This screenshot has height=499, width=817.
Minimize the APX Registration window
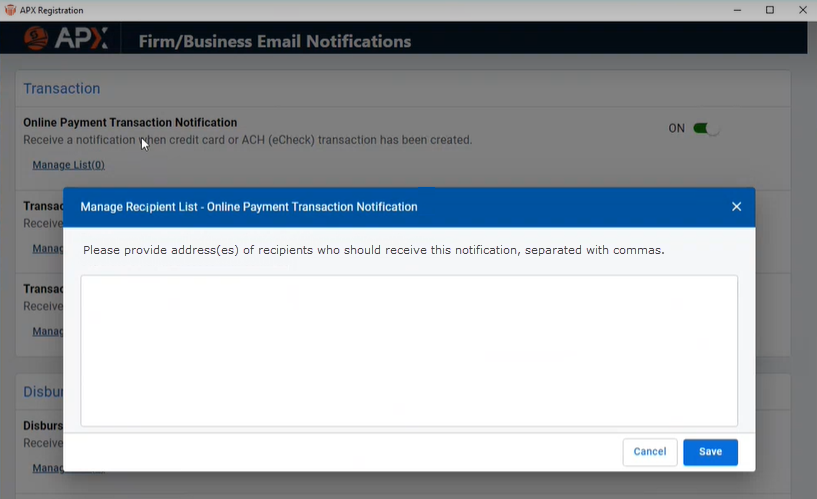point(736,10)
